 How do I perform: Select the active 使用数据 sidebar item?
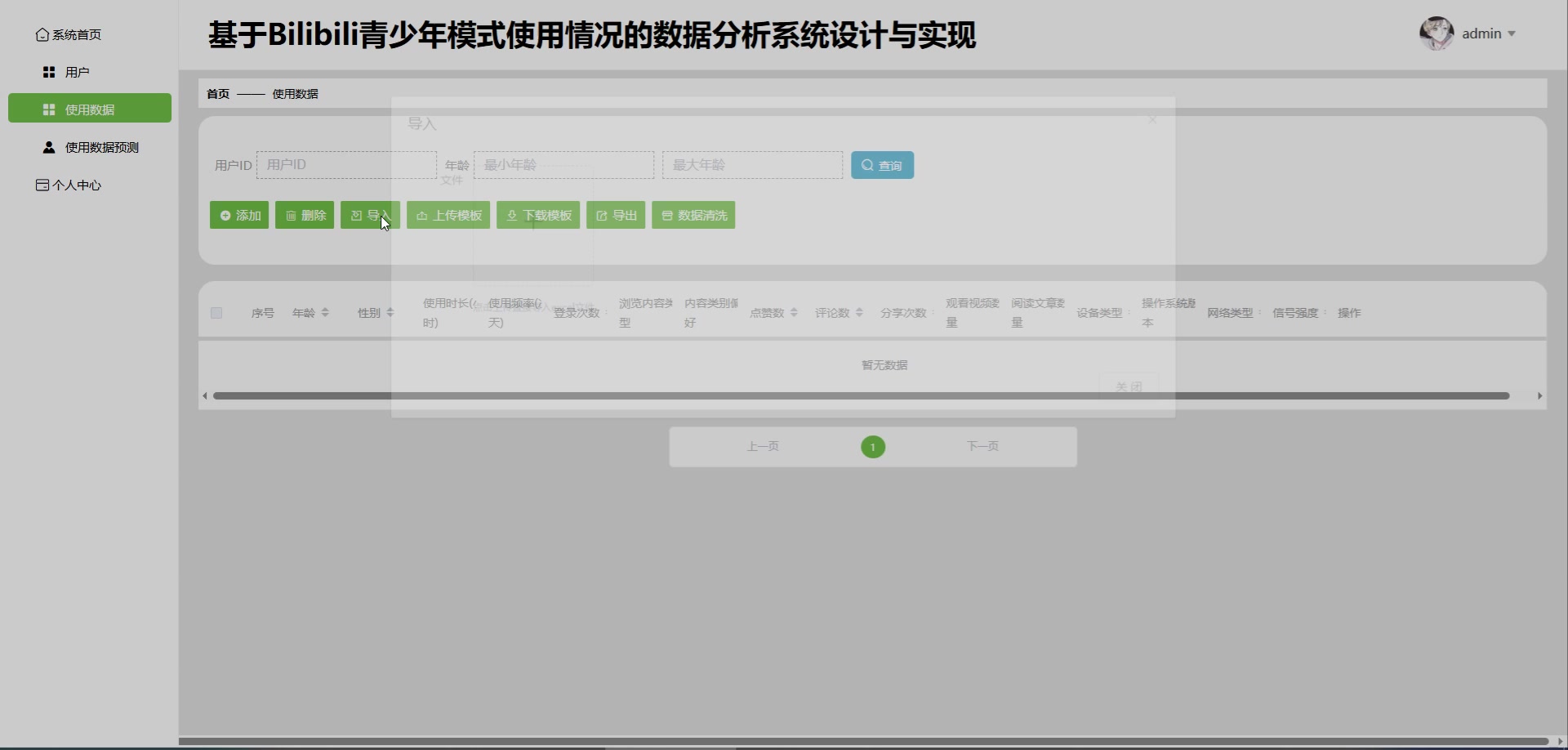(x=90, y=109)
